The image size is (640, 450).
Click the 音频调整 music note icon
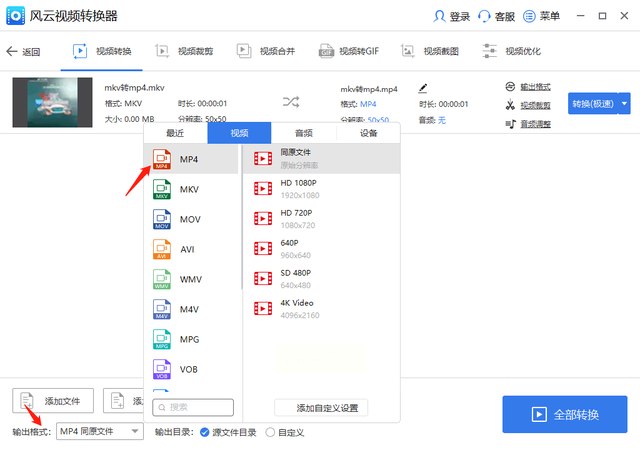[x=510, y=124]
